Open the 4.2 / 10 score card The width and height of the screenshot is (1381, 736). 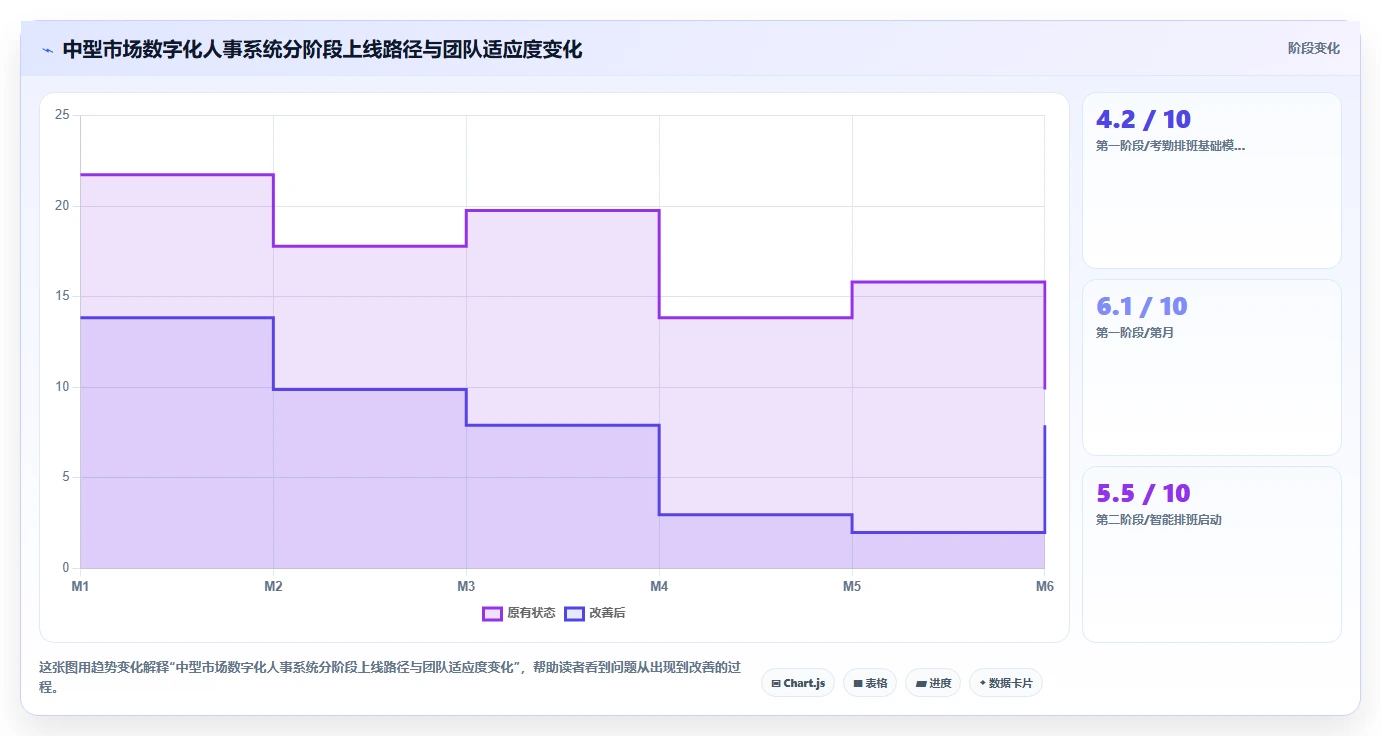(x=1212, y=181)
